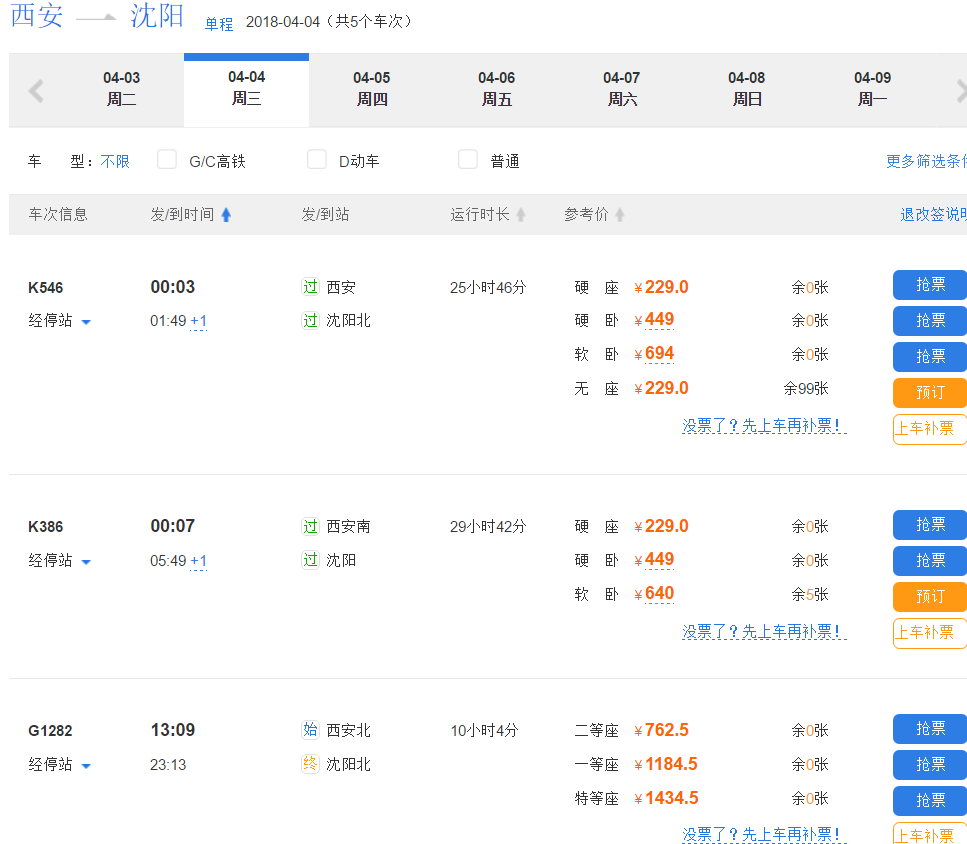Click K386 硬卧 price 449
The height and width of the screenshot is (844, 967).
659,560
